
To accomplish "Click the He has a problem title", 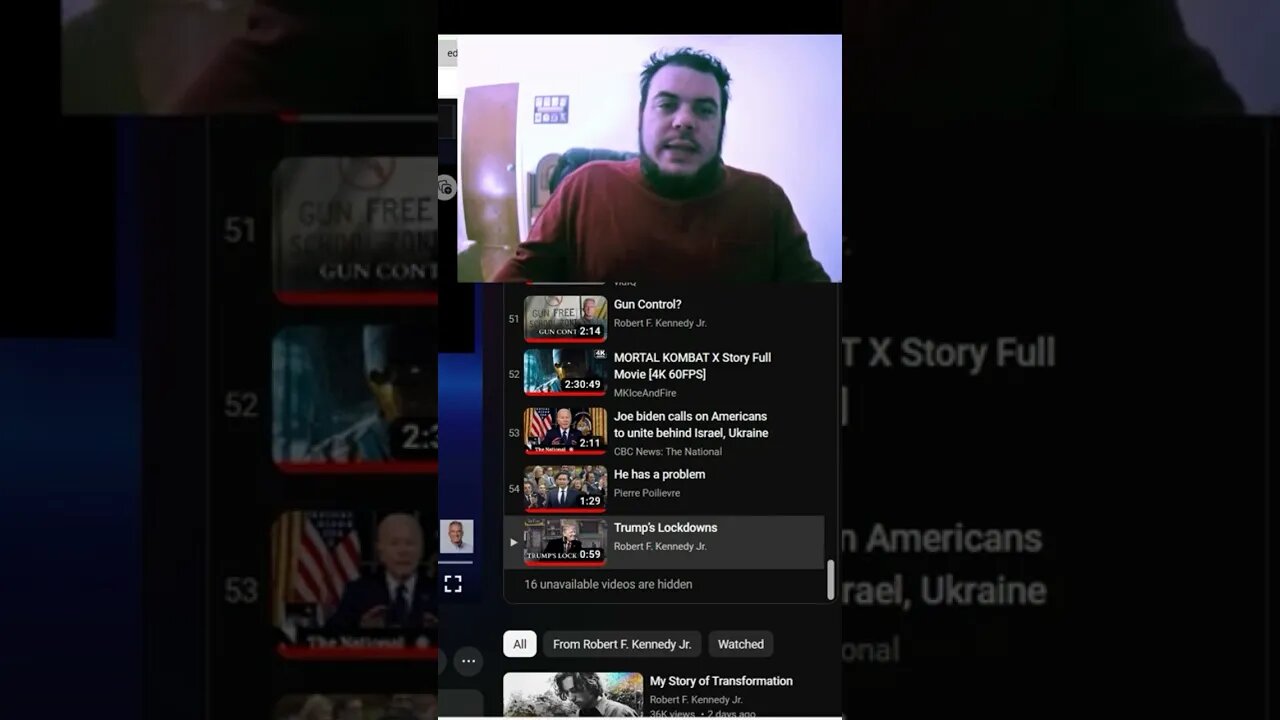I will [660, 475].
